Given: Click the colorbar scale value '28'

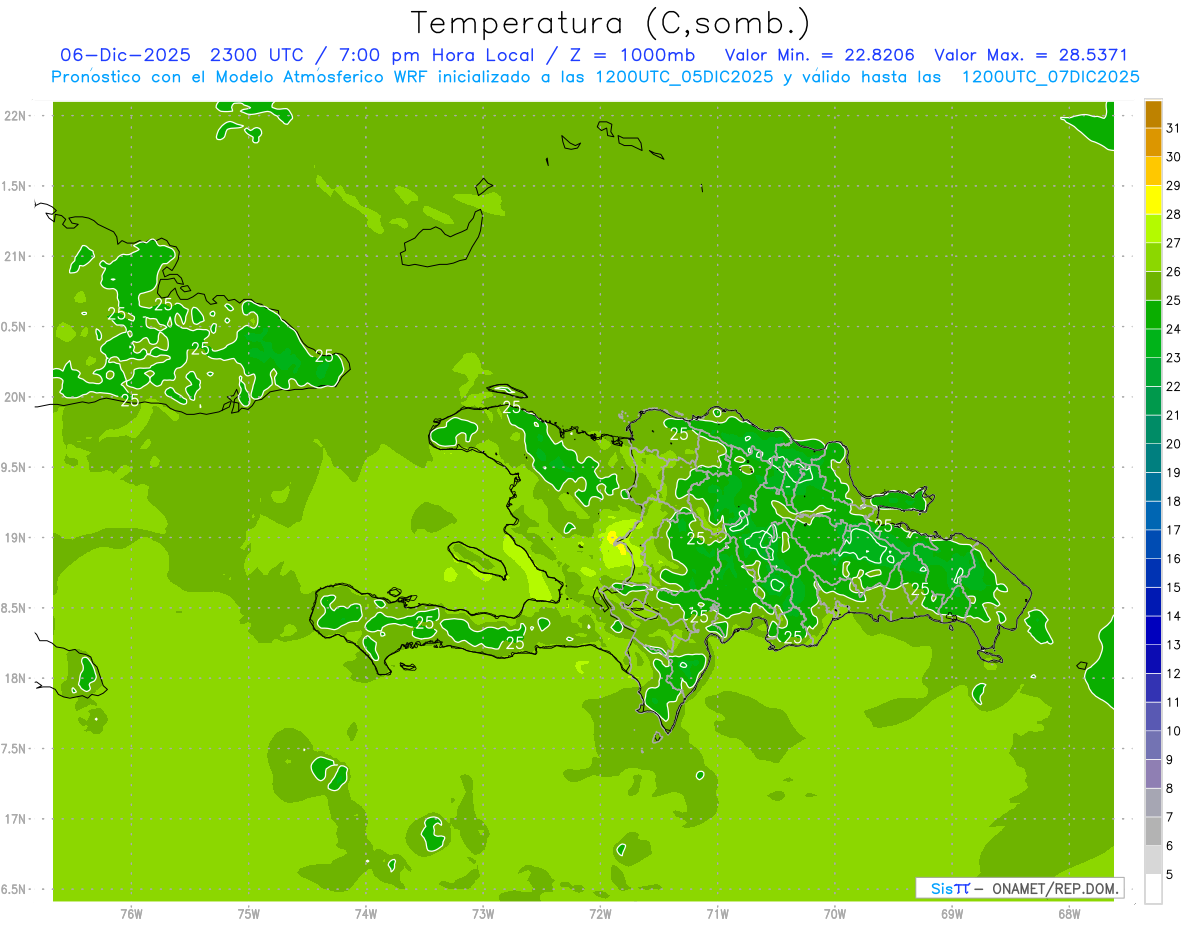Looking at the screenshot, I should coord(1174,214).
